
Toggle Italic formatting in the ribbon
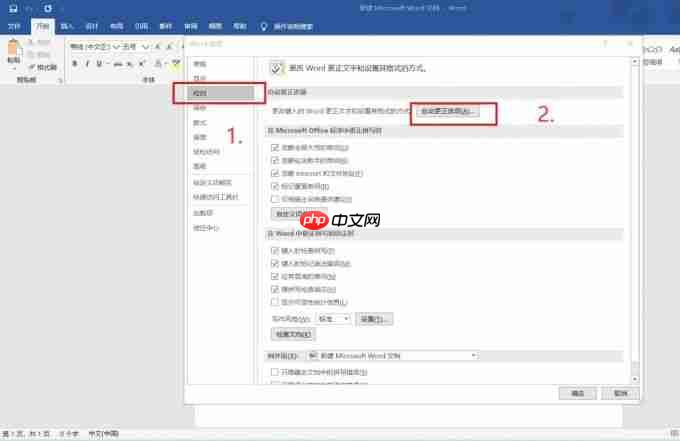pos(87,64)
